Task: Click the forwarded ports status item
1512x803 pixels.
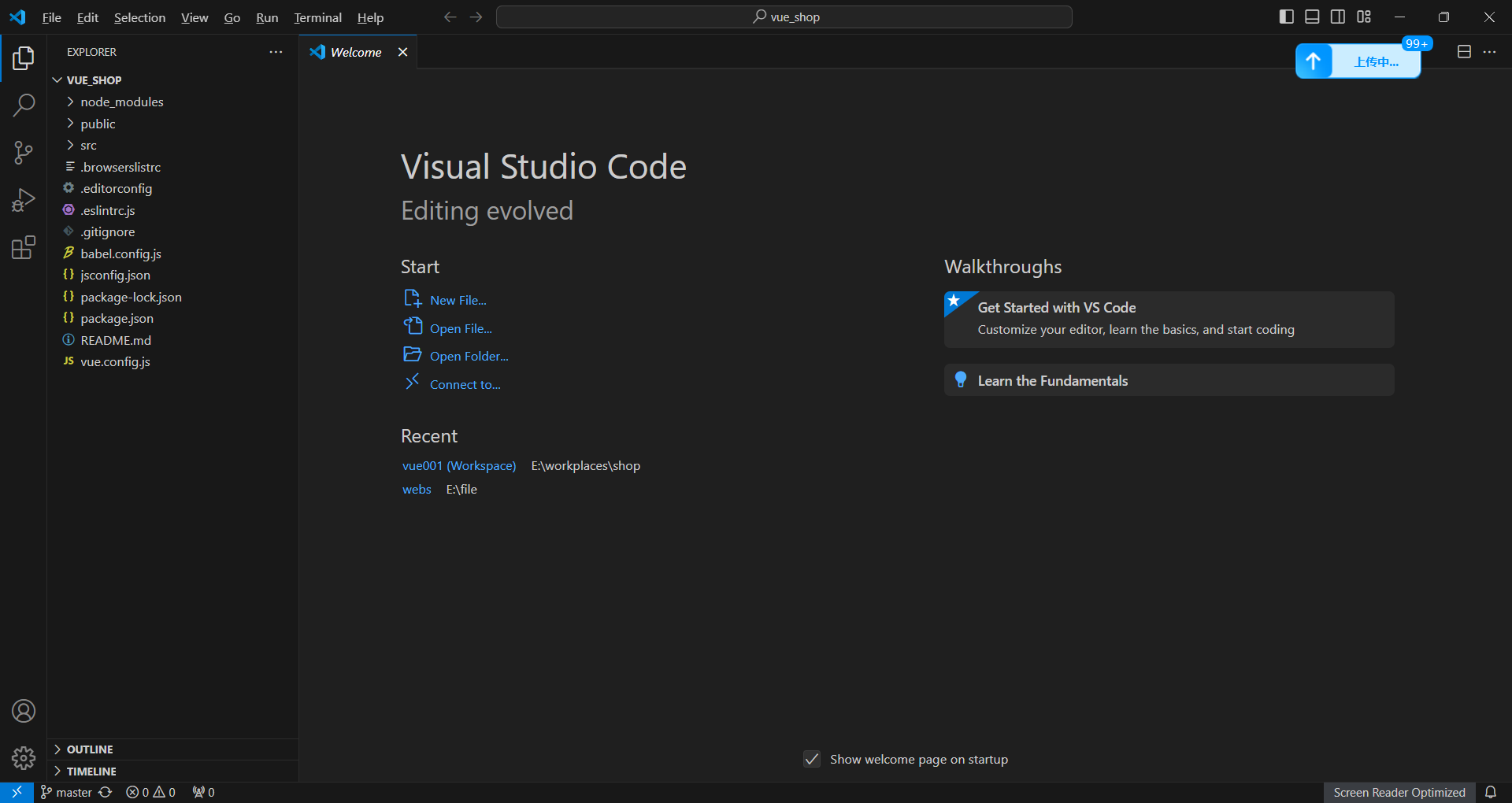Action: [x=203, y=792]
